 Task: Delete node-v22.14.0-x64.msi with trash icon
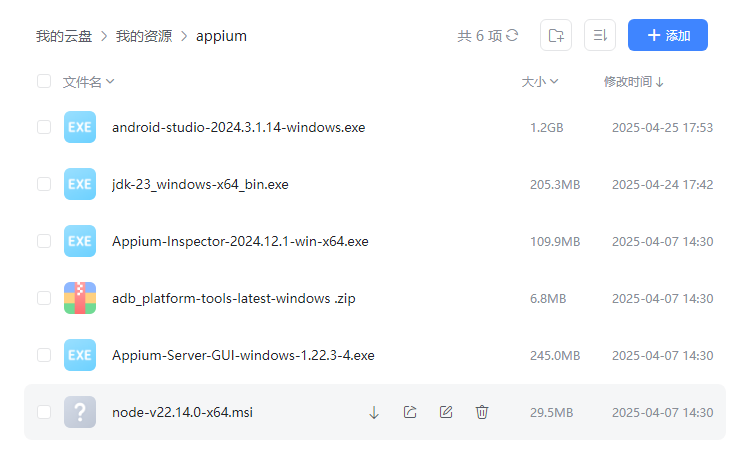[x=482, y=412]
